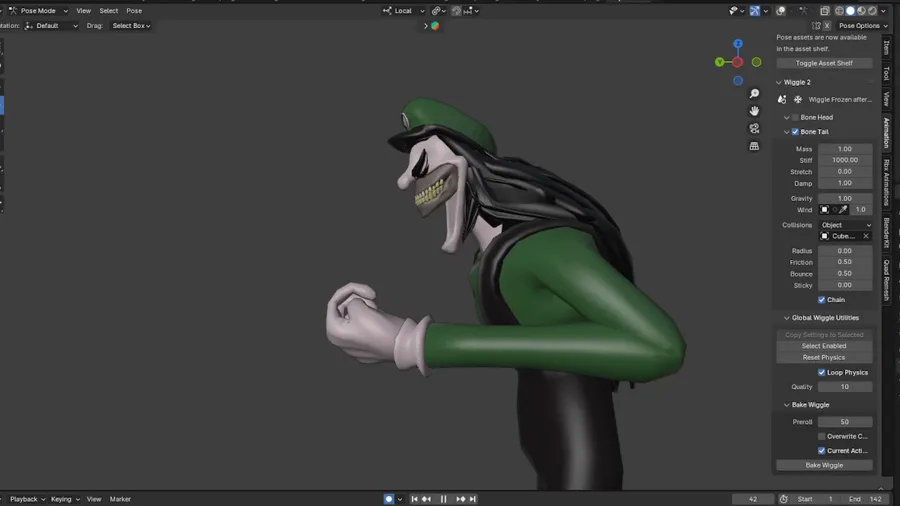
Task: Click the Gravity 1.00 value field
Action: [x=845, y=198]
